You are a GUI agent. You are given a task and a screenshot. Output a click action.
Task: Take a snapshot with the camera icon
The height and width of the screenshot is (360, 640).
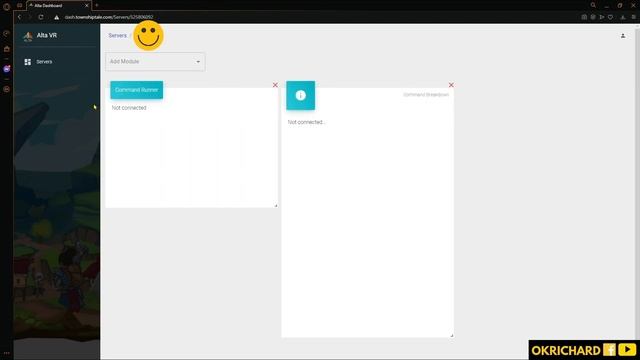click(584, 17)
